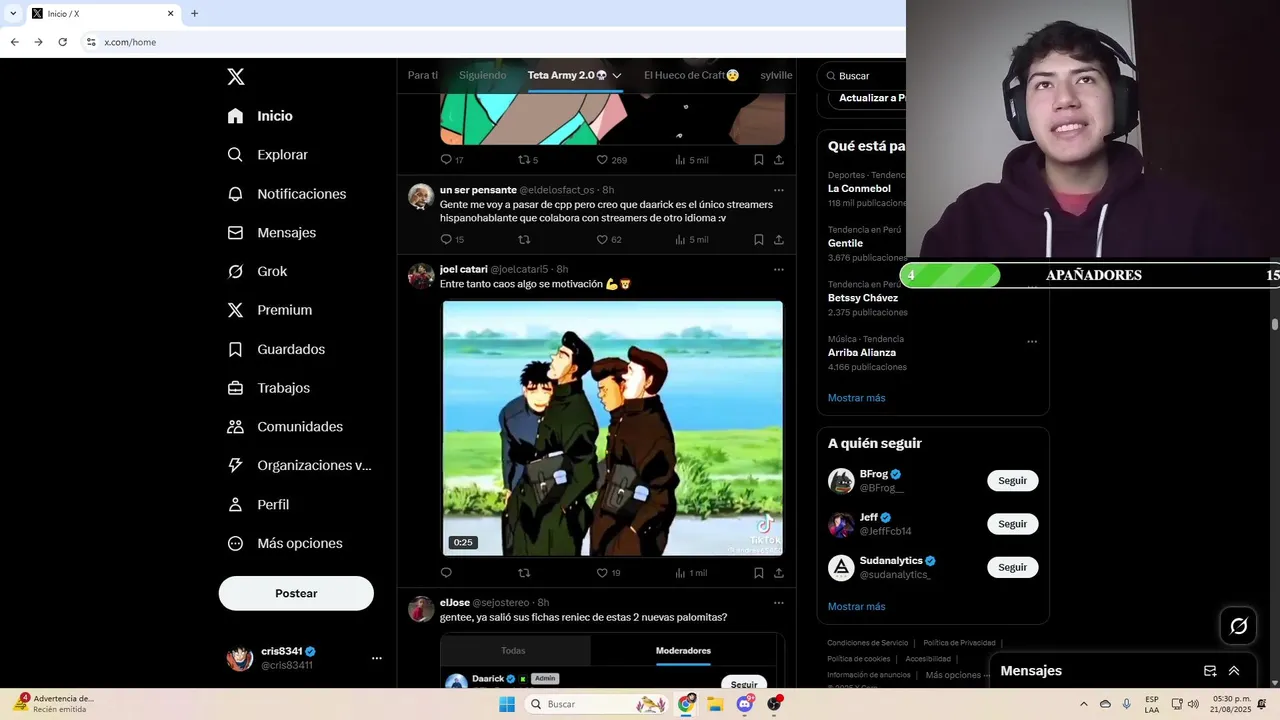Switch to the Para ti tab
Viewport: 1280px width, 720px height.
423,75
